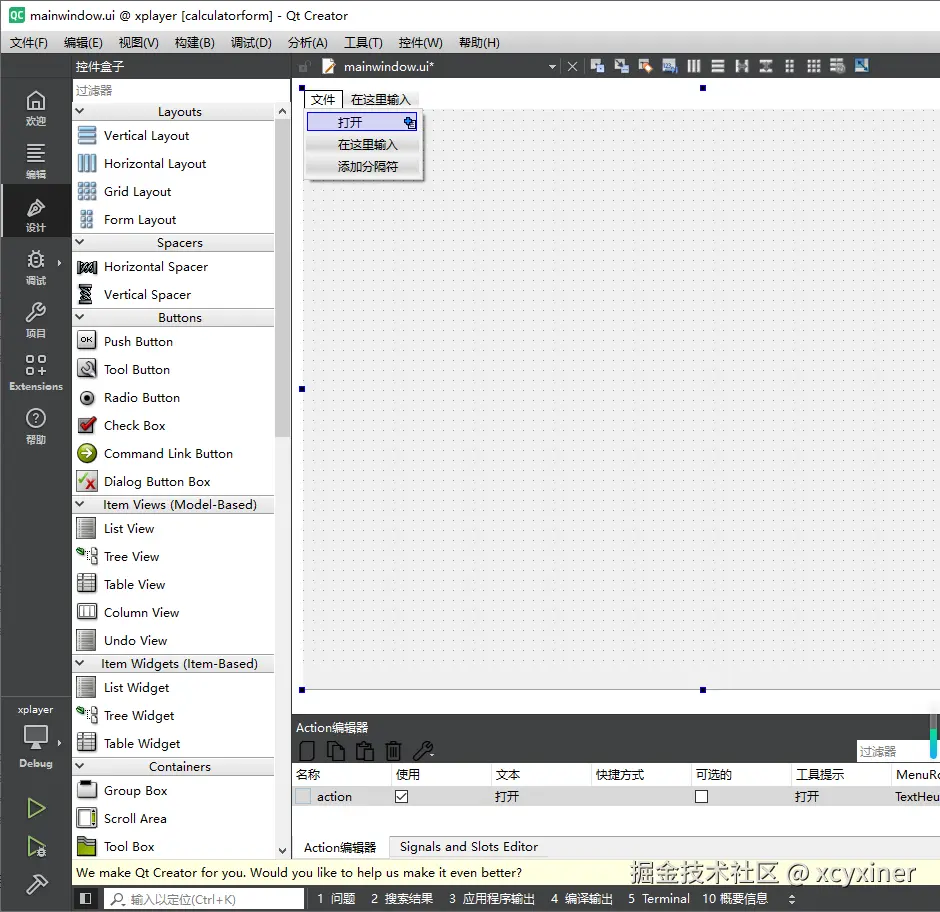This screenshot has width=940, height=912.
Task: Click New action icon in Action editor
Action: [x=307, y=751]
